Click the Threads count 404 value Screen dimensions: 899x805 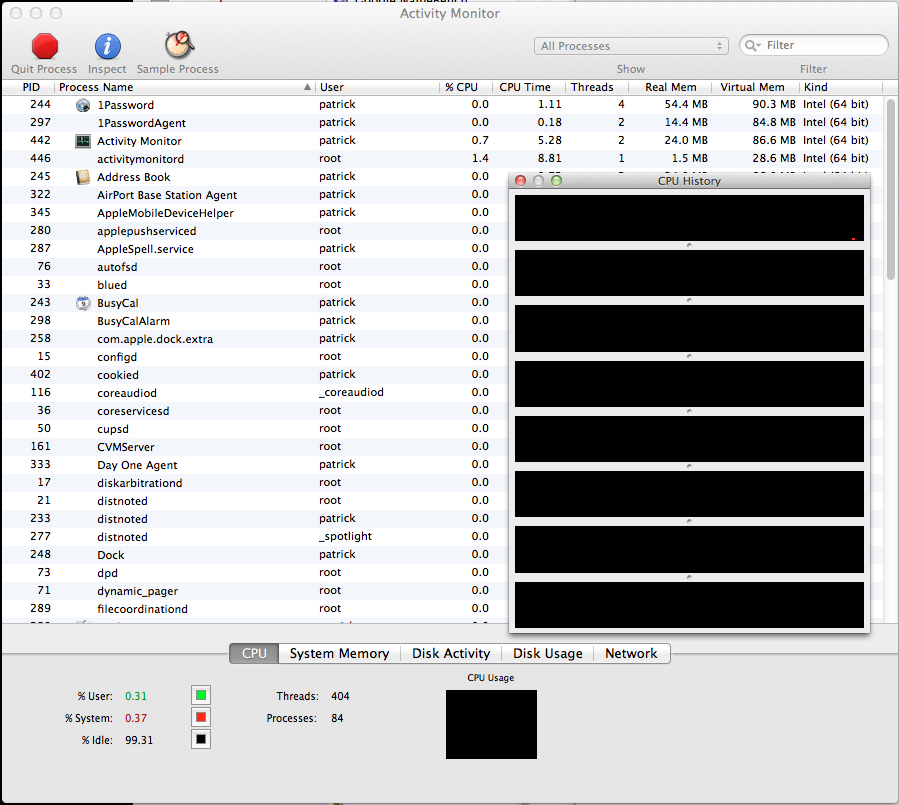340,696
